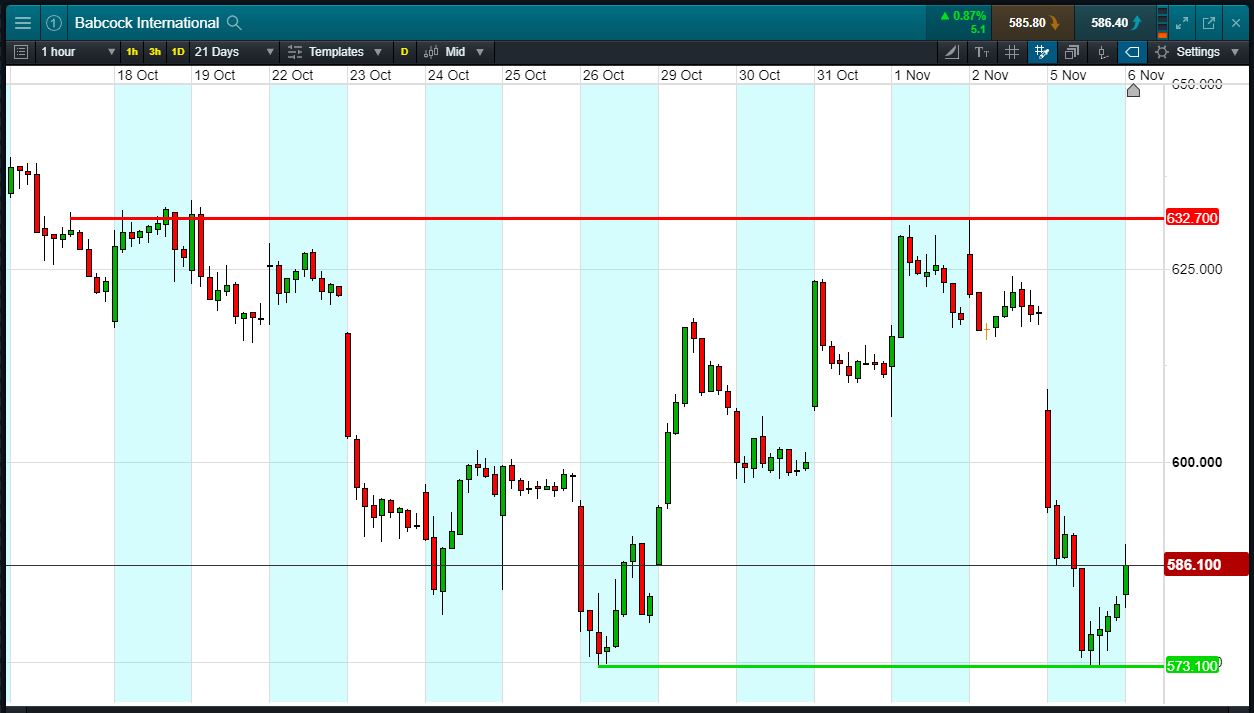The width and height of the screenshot is (1254, 713).
Task: Click the current price 586.100 label
Action: point(1206,565)
